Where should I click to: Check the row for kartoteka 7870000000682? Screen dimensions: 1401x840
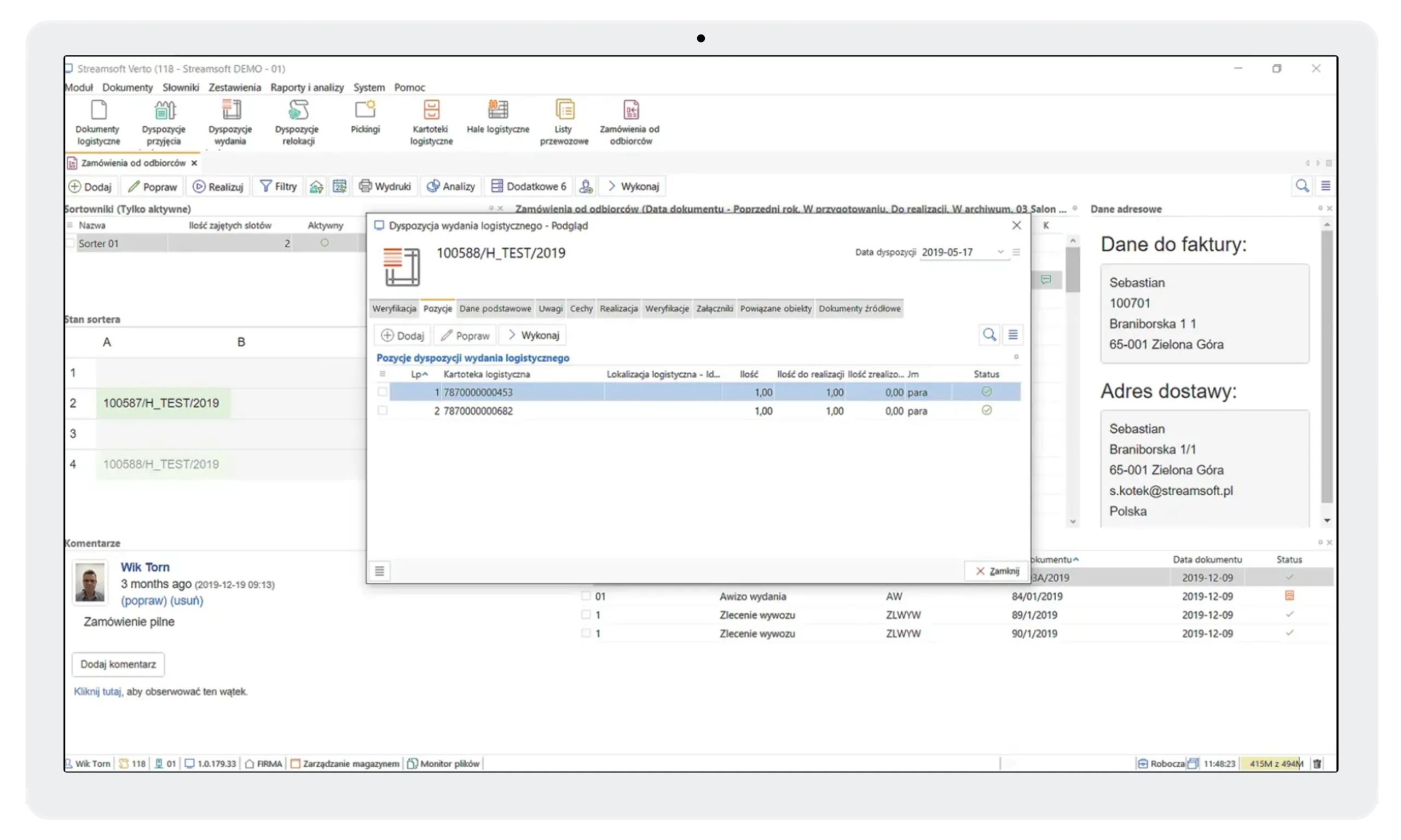(383, 411)
